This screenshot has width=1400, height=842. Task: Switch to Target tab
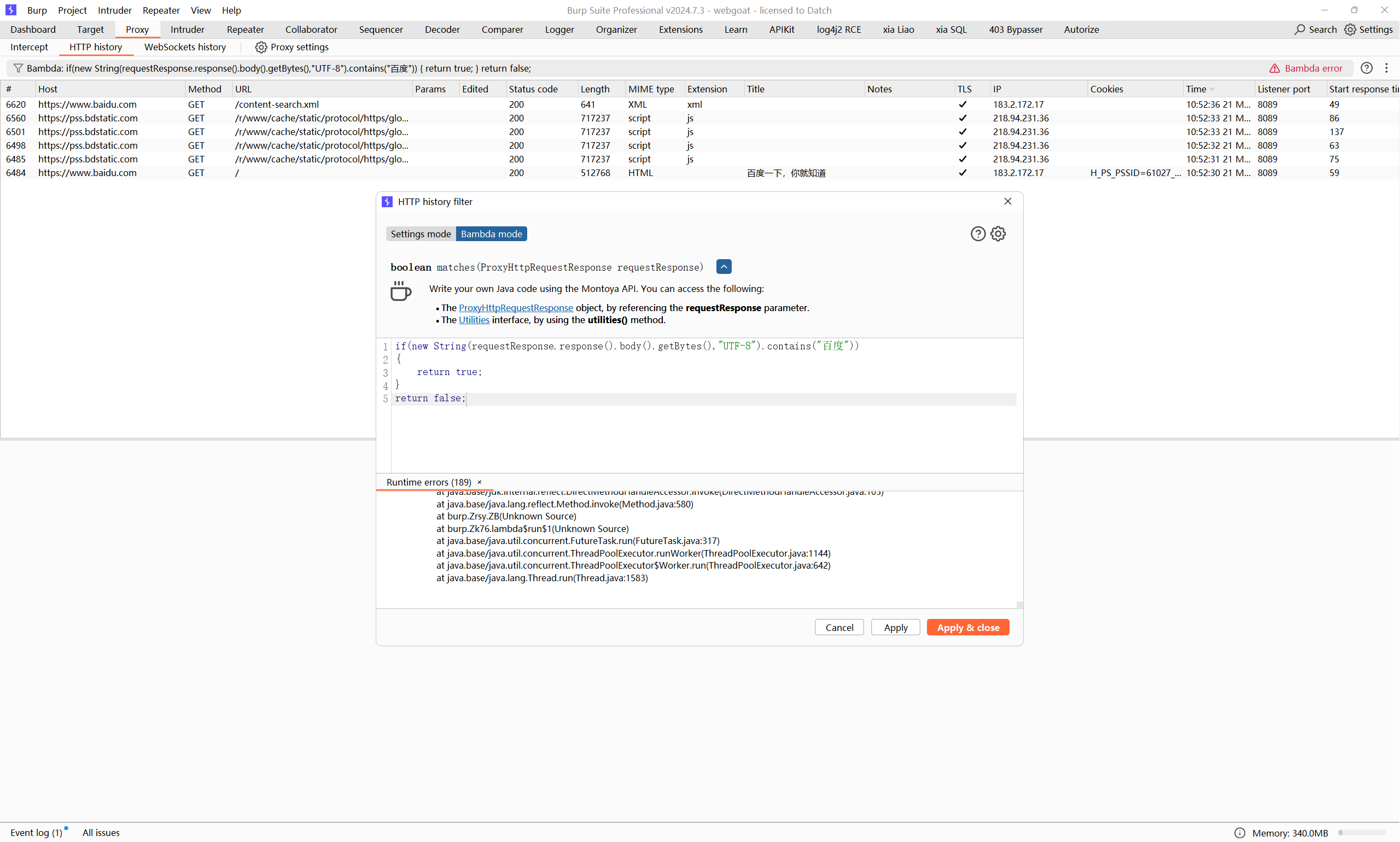pos(90,30)
